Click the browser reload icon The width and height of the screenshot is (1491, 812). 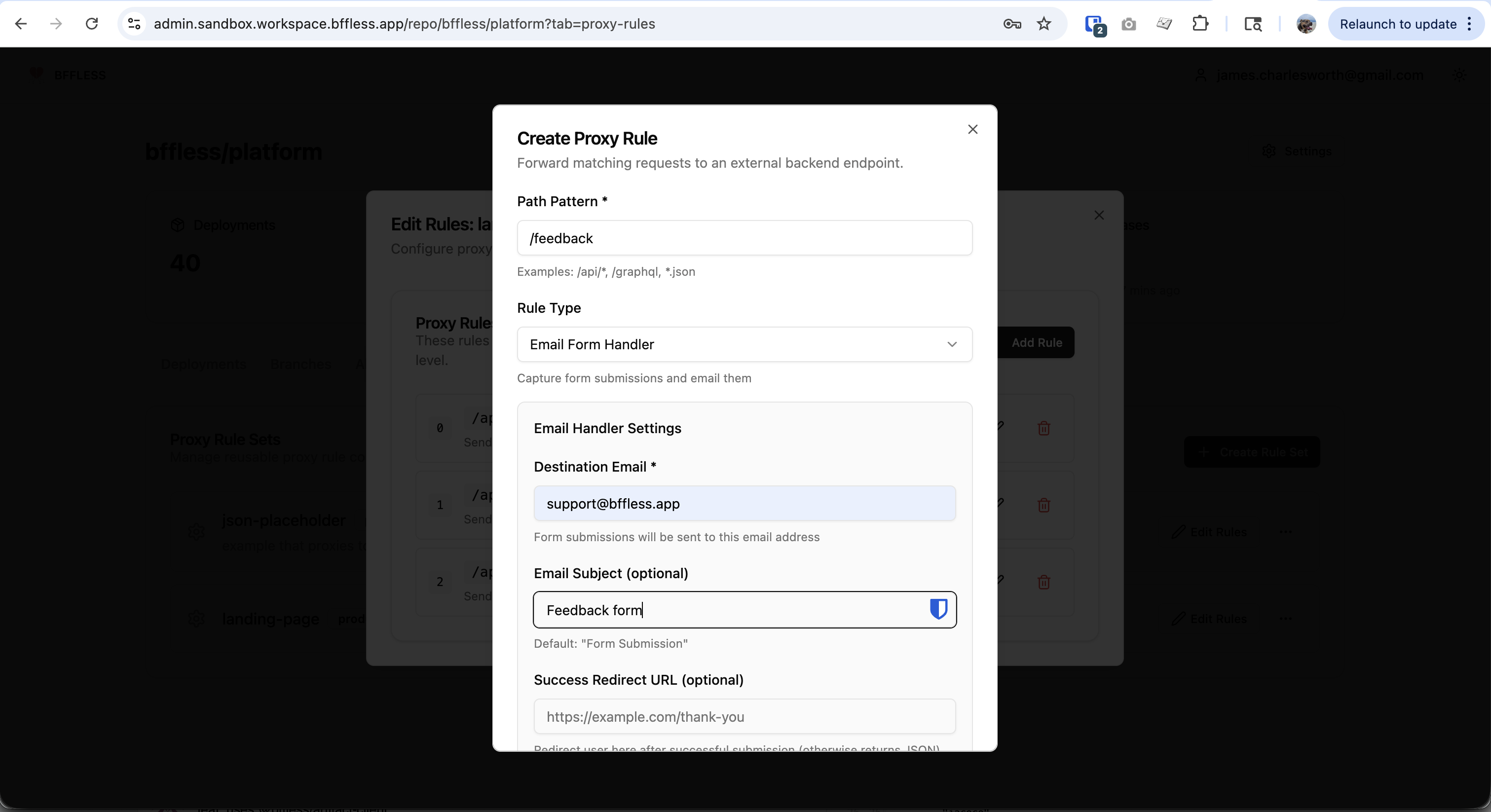[92, 24]
